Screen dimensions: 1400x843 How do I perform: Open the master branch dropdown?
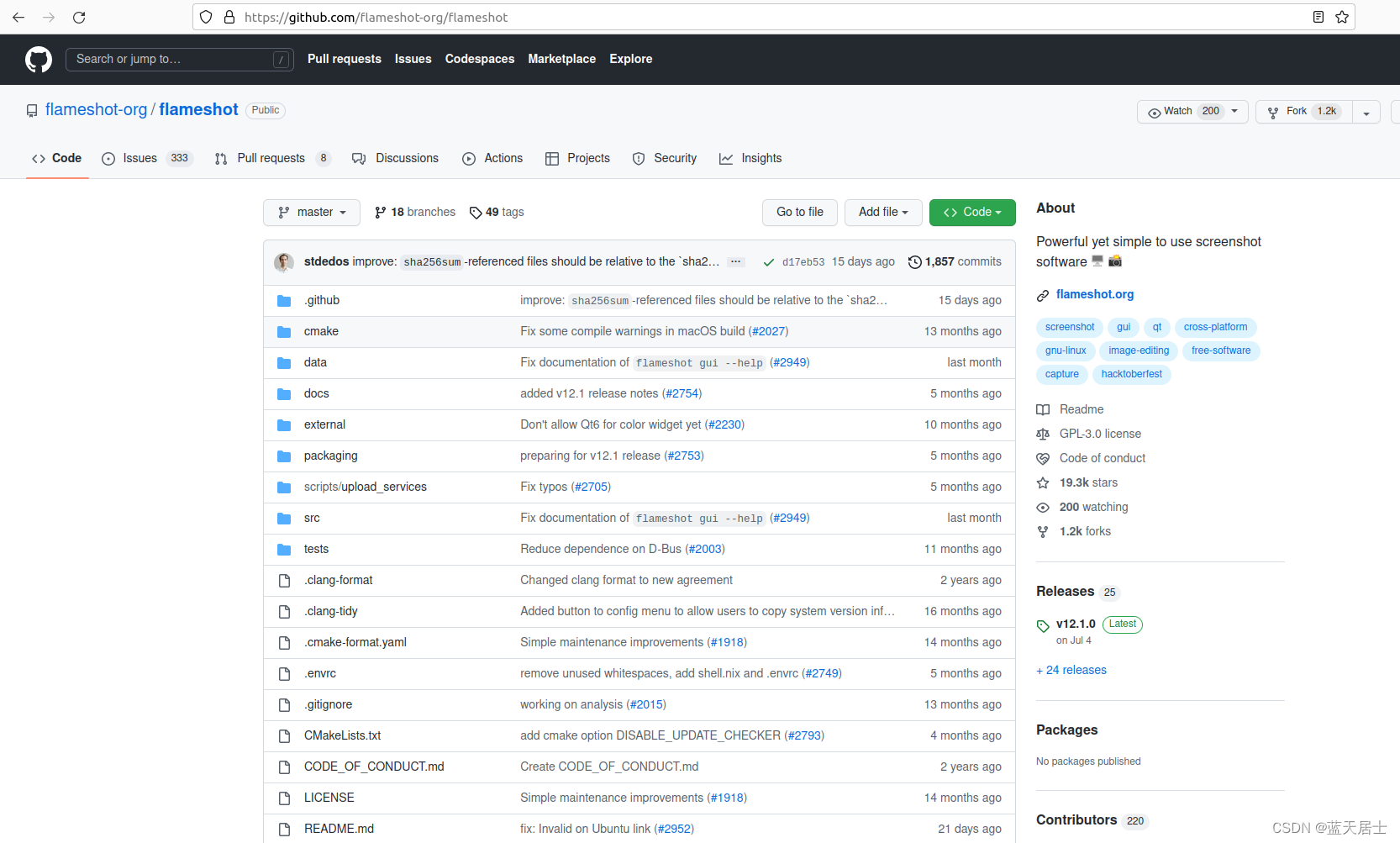click(312, 213)
